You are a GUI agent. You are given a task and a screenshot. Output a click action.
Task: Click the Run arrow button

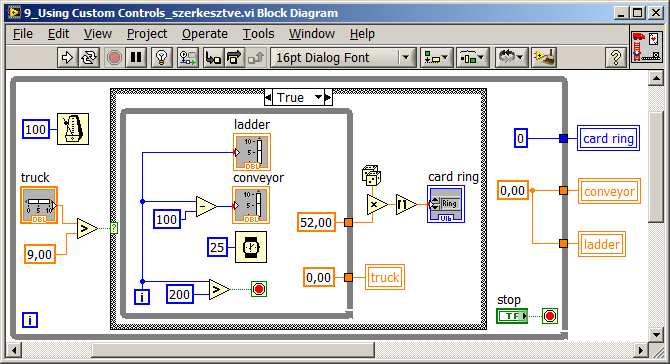[68, 57]
